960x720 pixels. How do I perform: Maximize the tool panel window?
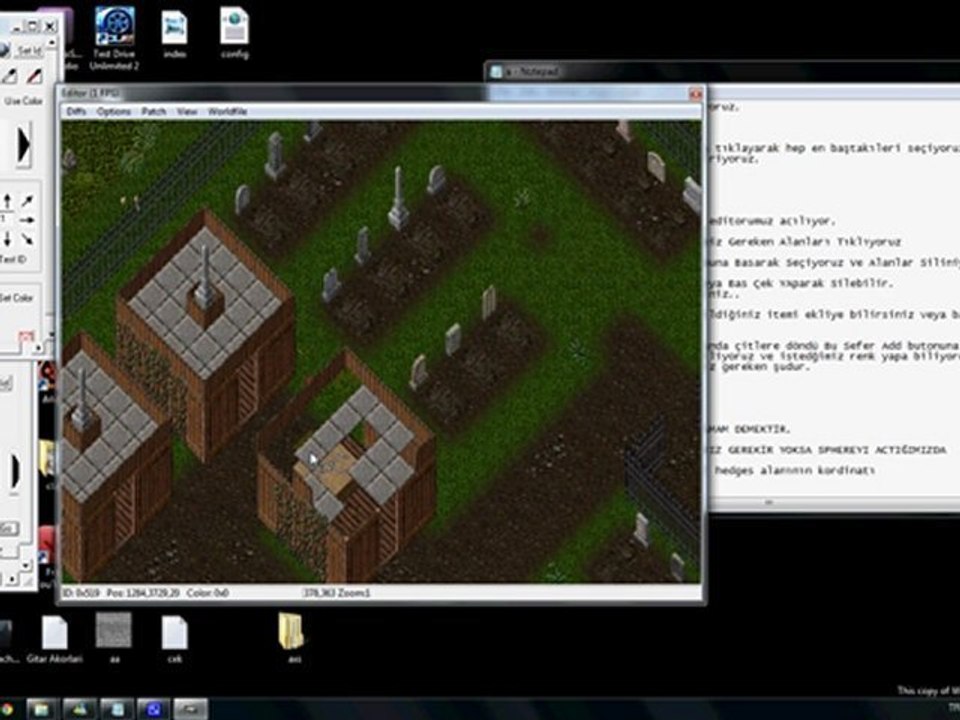[x=32, y=26]
